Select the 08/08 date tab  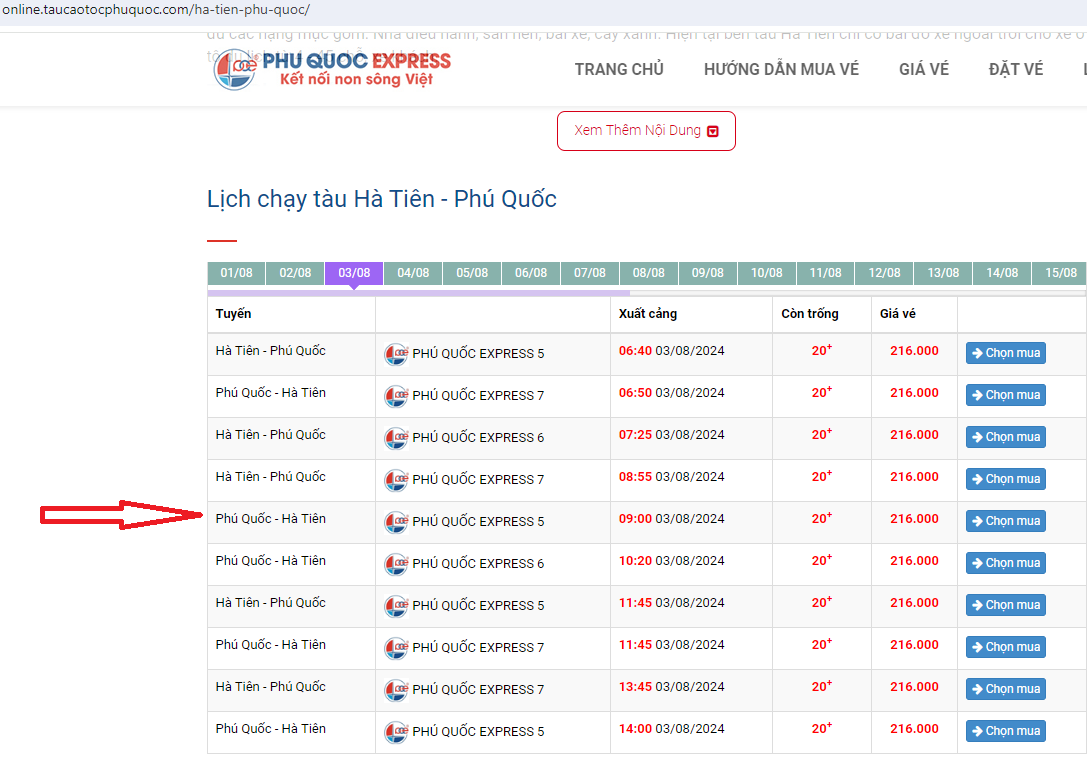click(649, 273)
